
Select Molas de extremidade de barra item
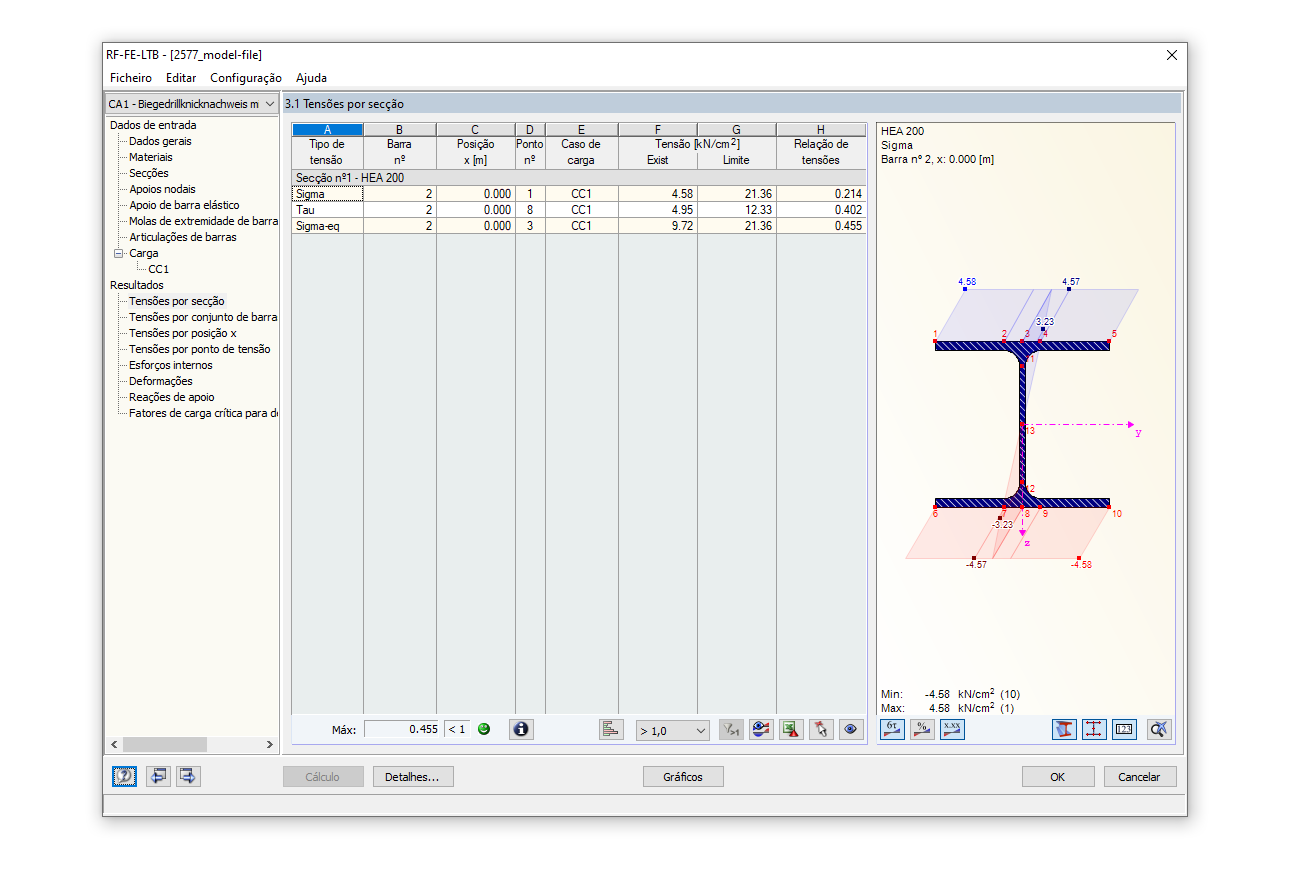pyautogui.click(x=203, y=221)
